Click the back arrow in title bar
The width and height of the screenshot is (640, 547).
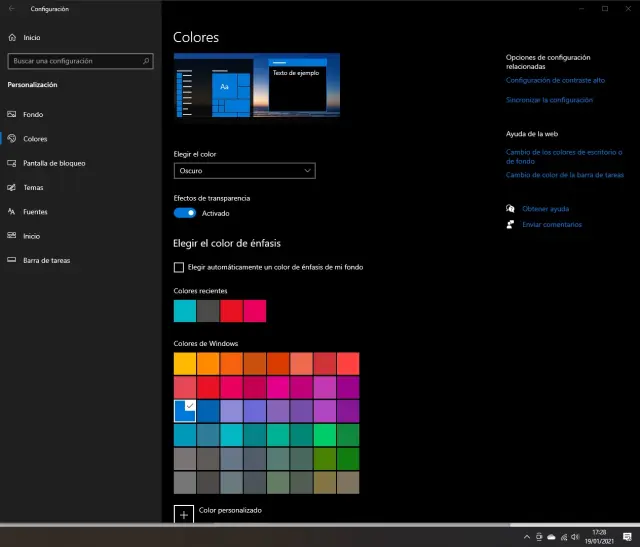click(x=12, y=8)
